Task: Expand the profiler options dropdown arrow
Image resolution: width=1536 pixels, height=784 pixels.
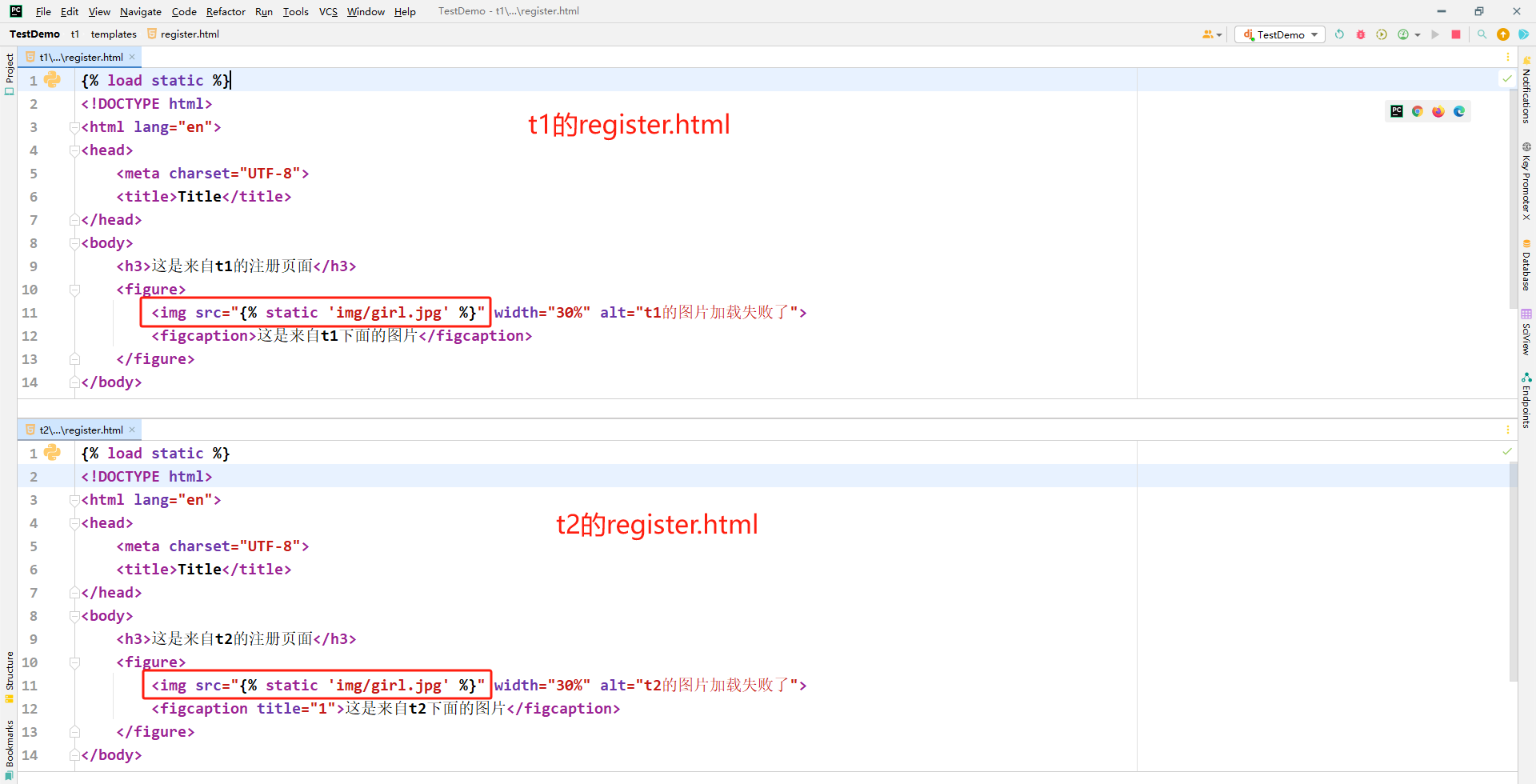Action: click(x=1418, y=35)
